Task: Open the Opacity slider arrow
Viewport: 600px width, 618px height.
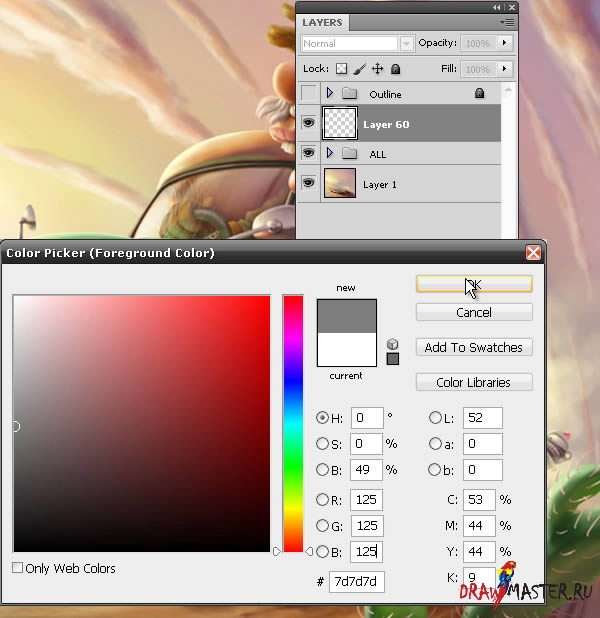Action: point(504,43)
